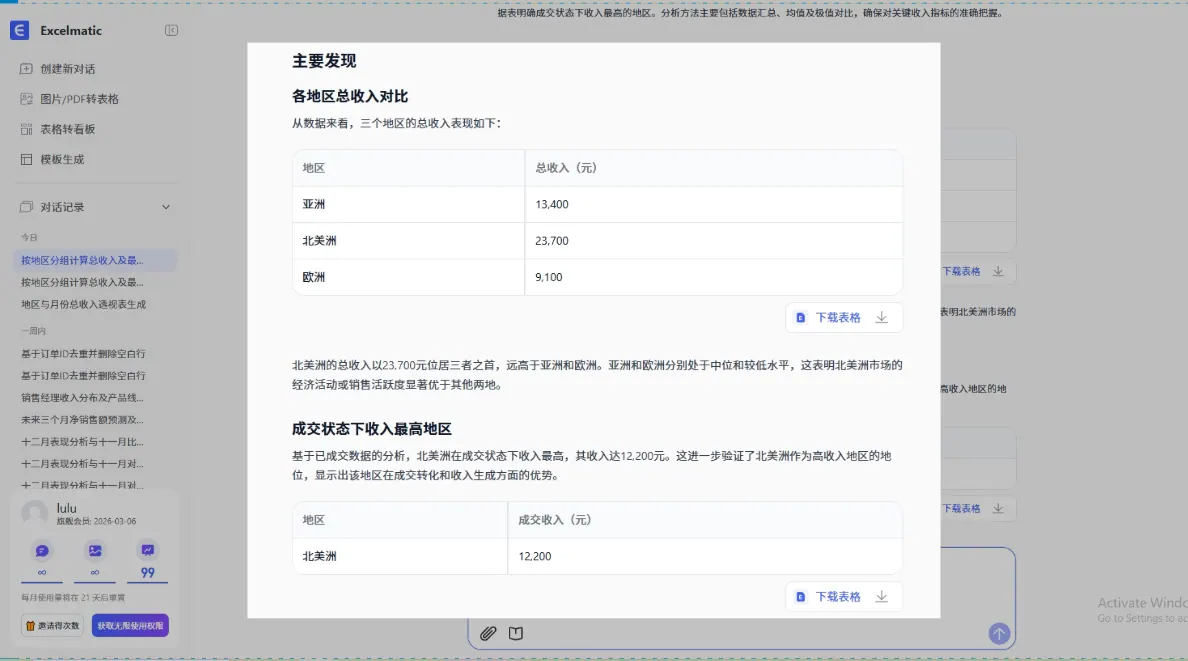
Task: Click the image conversion quota icon
Action: pos(95,550)
